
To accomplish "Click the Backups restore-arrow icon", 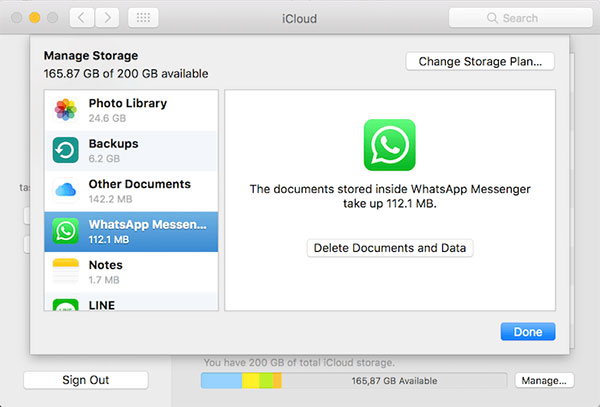I will [x=65, y=150].
